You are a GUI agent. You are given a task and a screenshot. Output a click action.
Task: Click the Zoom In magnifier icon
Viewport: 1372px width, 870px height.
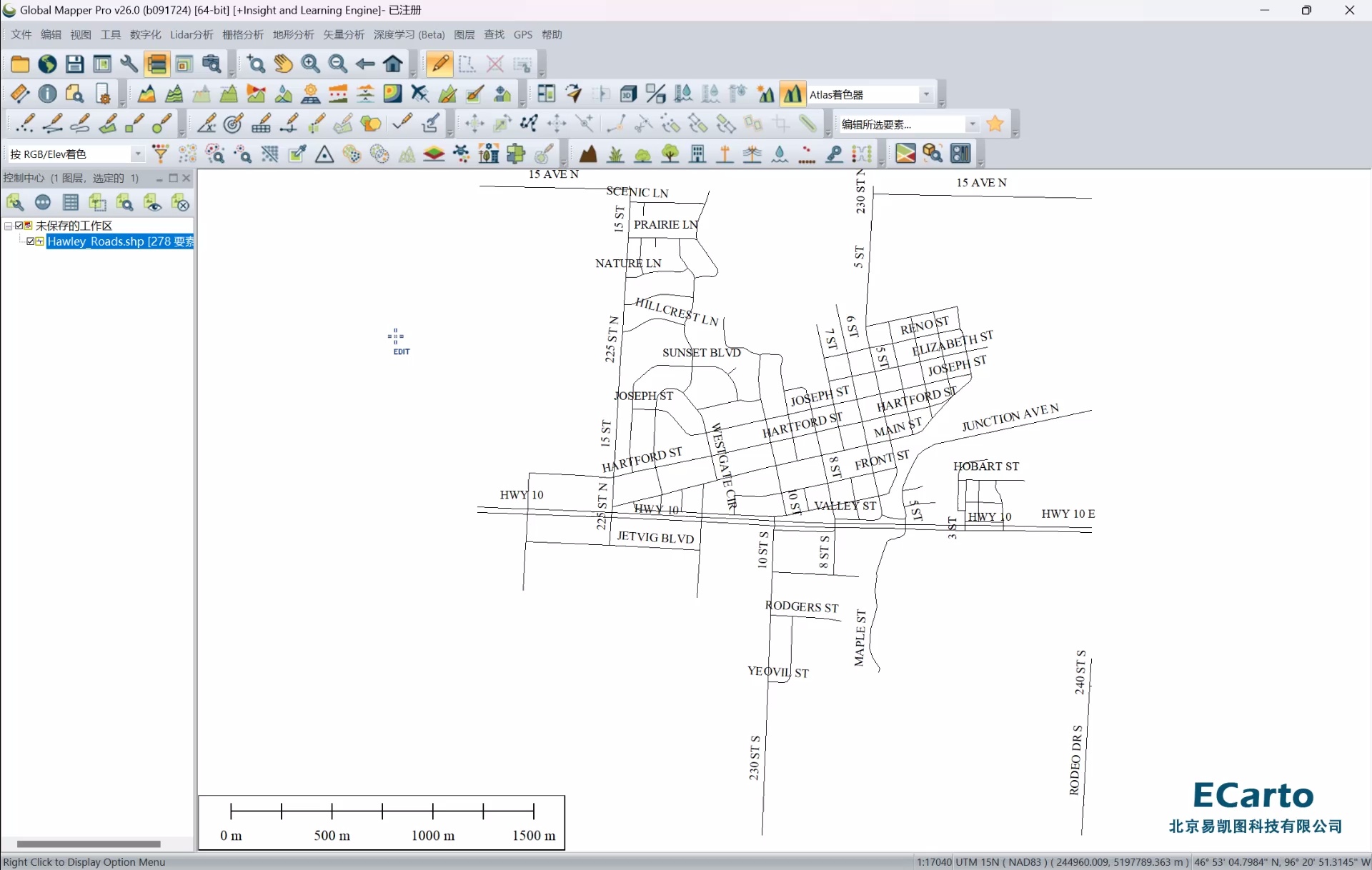310,64
